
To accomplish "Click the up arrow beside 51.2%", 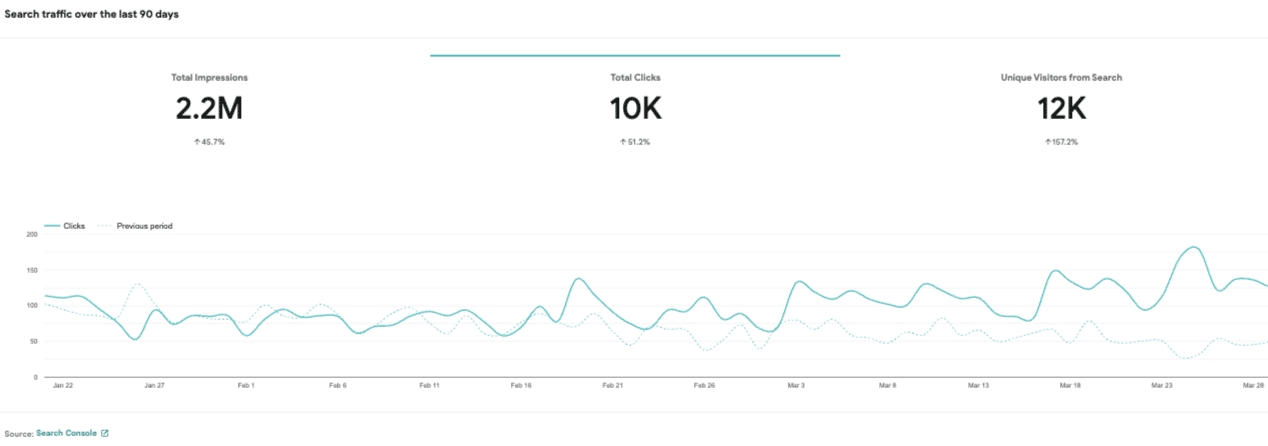I will [x=623, y=142].
